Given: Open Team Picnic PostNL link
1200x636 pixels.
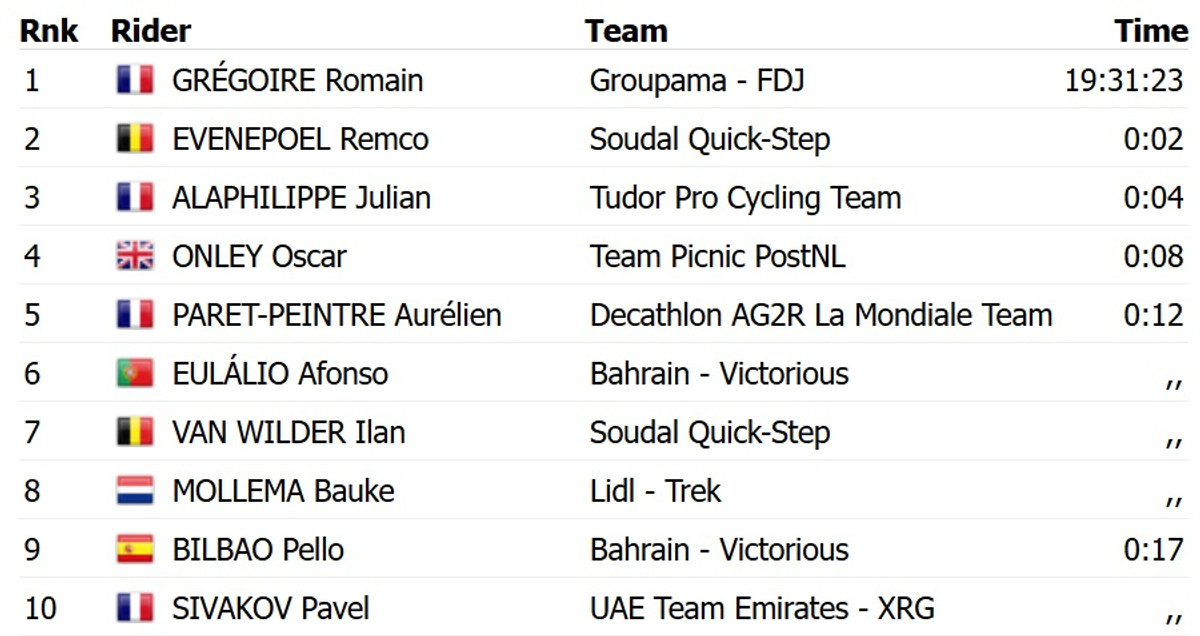Looking at the screenshot, I should pyautogui.click(x=717, y=256).
